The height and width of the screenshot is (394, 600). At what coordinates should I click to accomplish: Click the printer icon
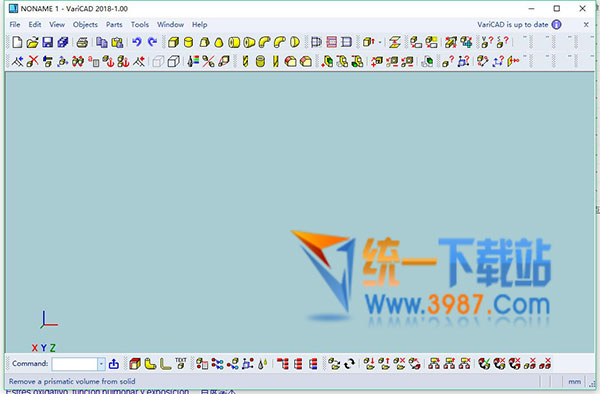tap(82, 42)
